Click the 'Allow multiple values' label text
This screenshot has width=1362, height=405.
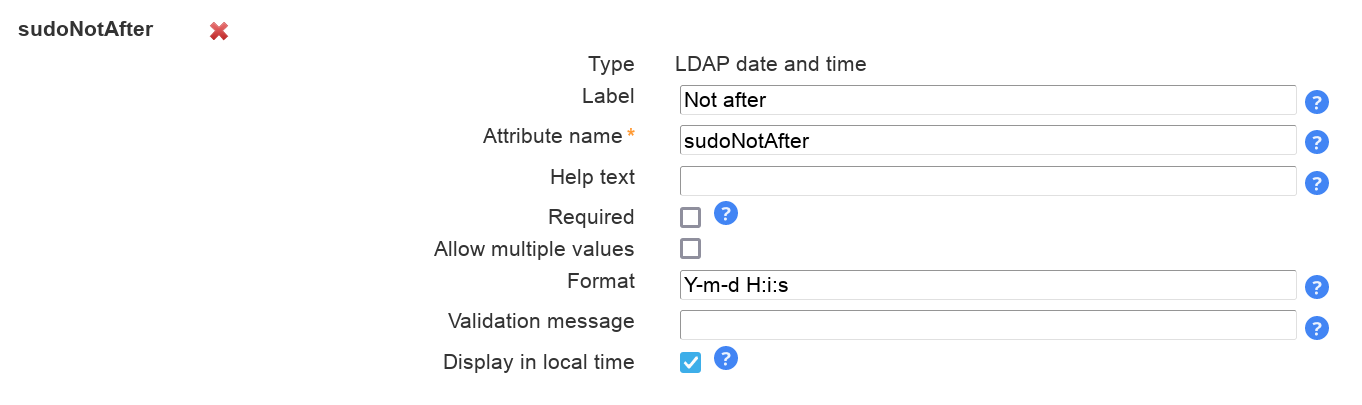534,248
